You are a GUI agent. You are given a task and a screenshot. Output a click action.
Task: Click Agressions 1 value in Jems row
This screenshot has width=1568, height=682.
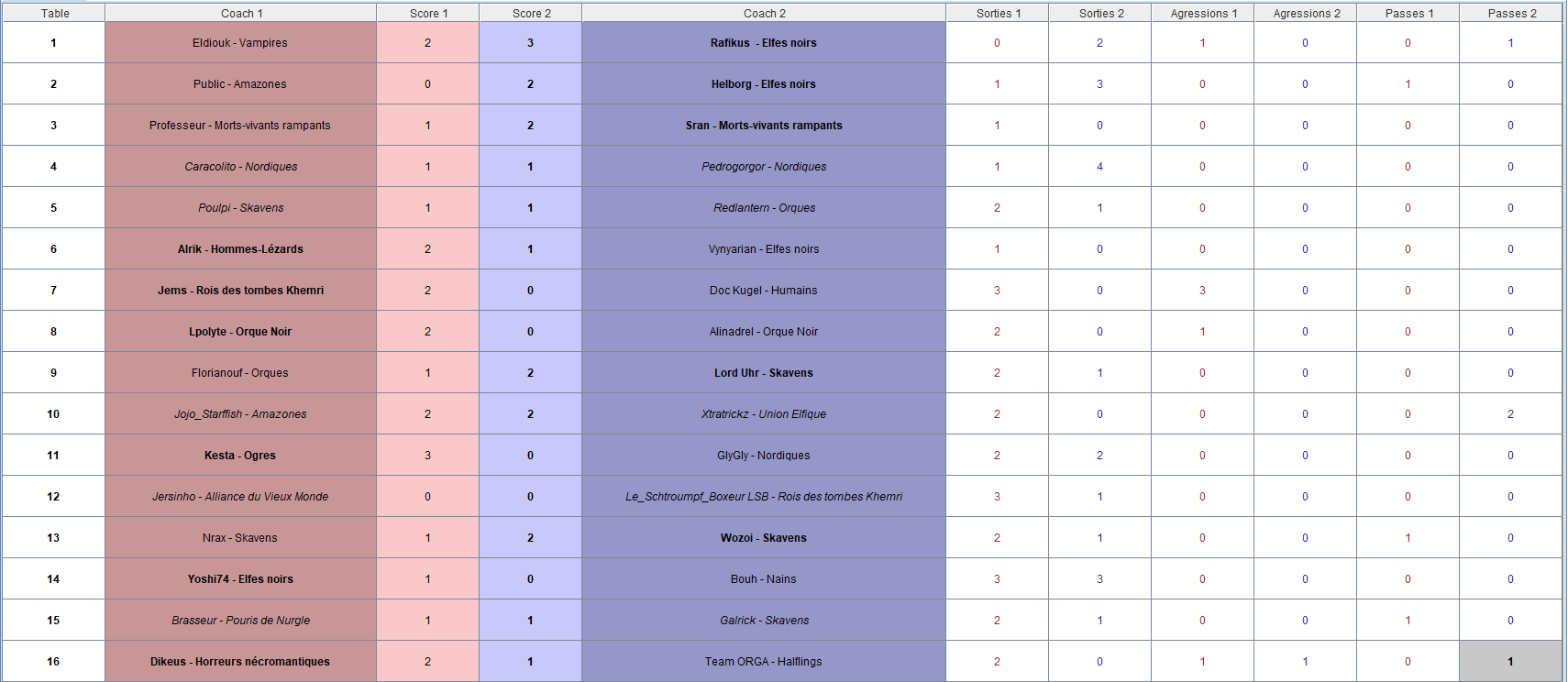[1202, 291]
